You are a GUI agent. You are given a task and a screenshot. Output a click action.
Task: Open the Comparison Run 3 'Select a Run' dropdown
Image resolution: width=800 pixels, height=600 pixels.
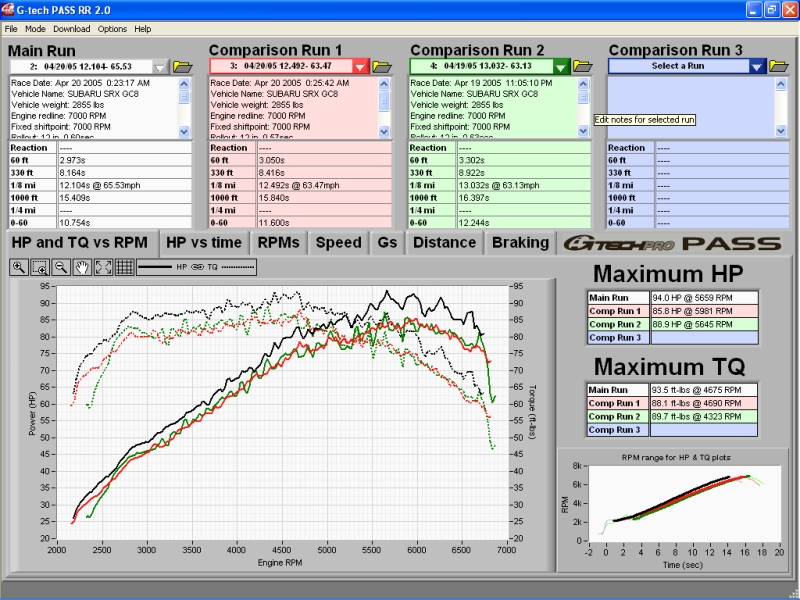point(757,66)
